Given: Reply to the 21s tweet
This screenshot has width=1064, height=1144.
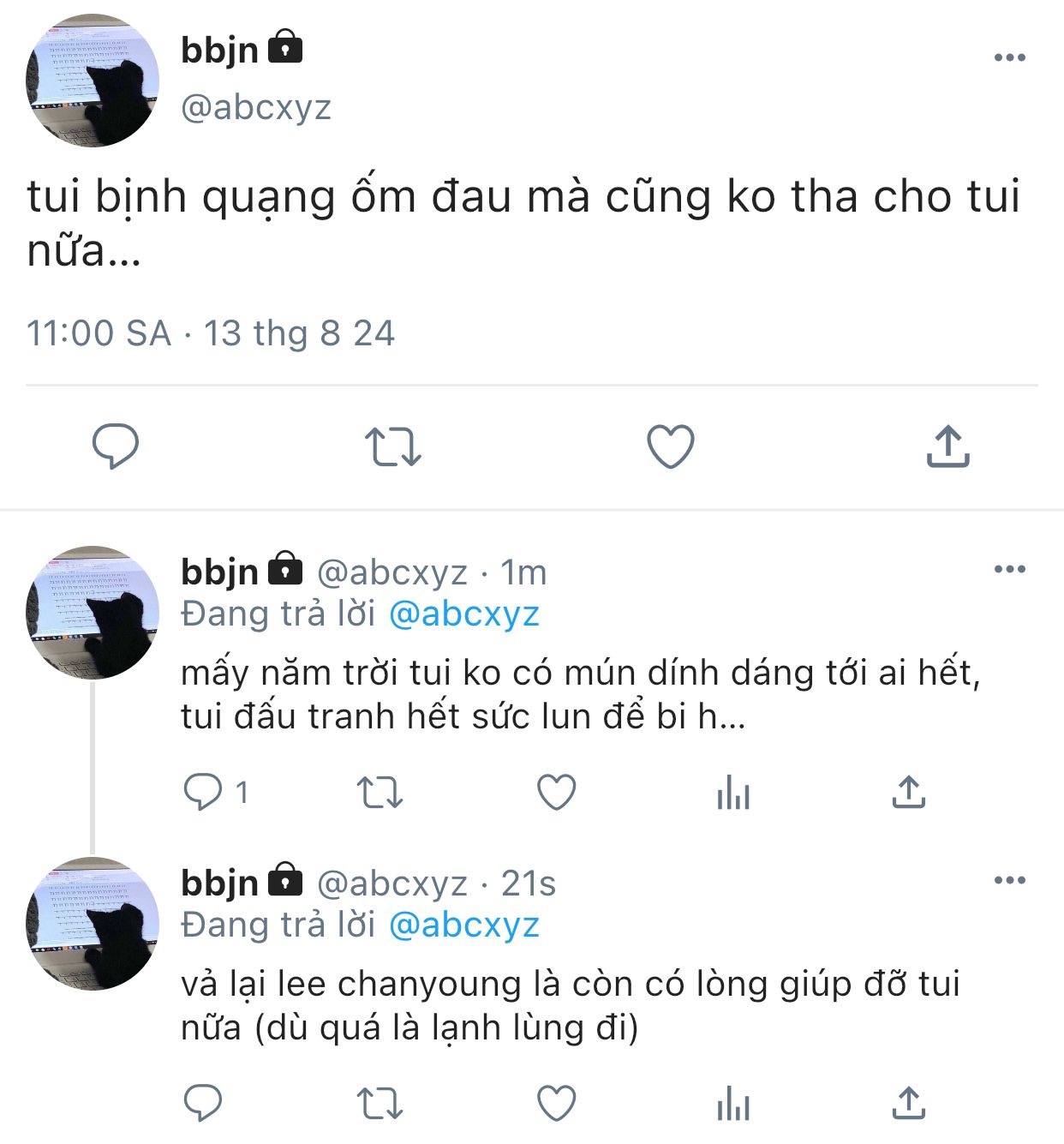Looking at the screenshot, I should coord(203,1103).
